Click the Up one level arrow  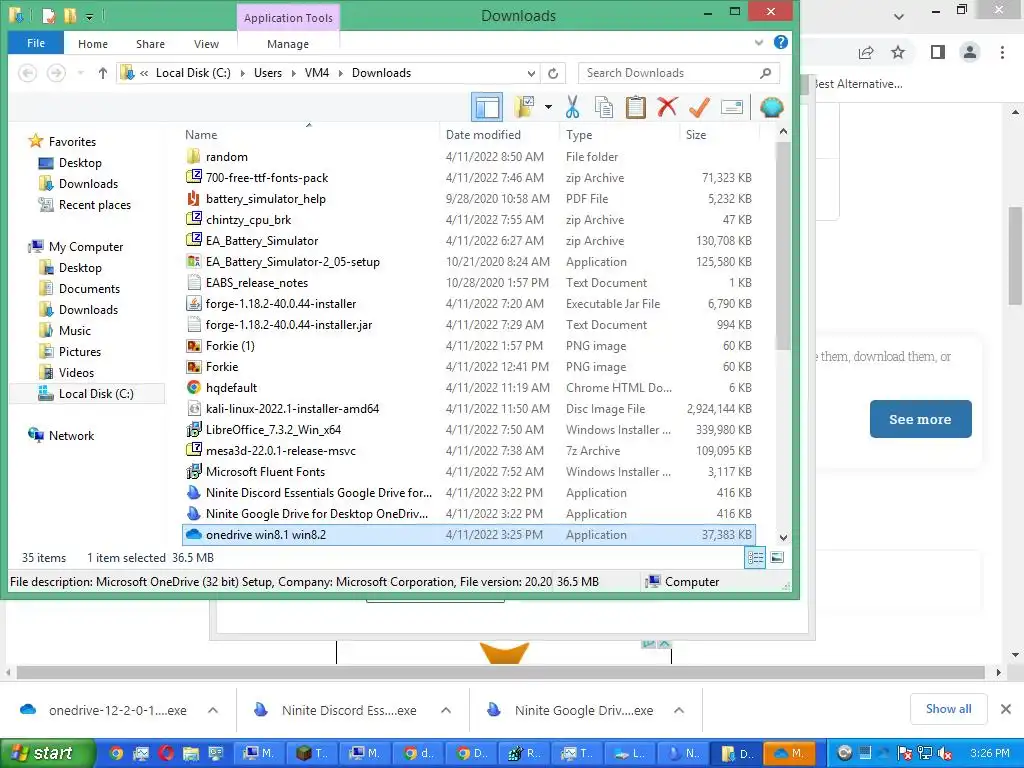[103, 73]
